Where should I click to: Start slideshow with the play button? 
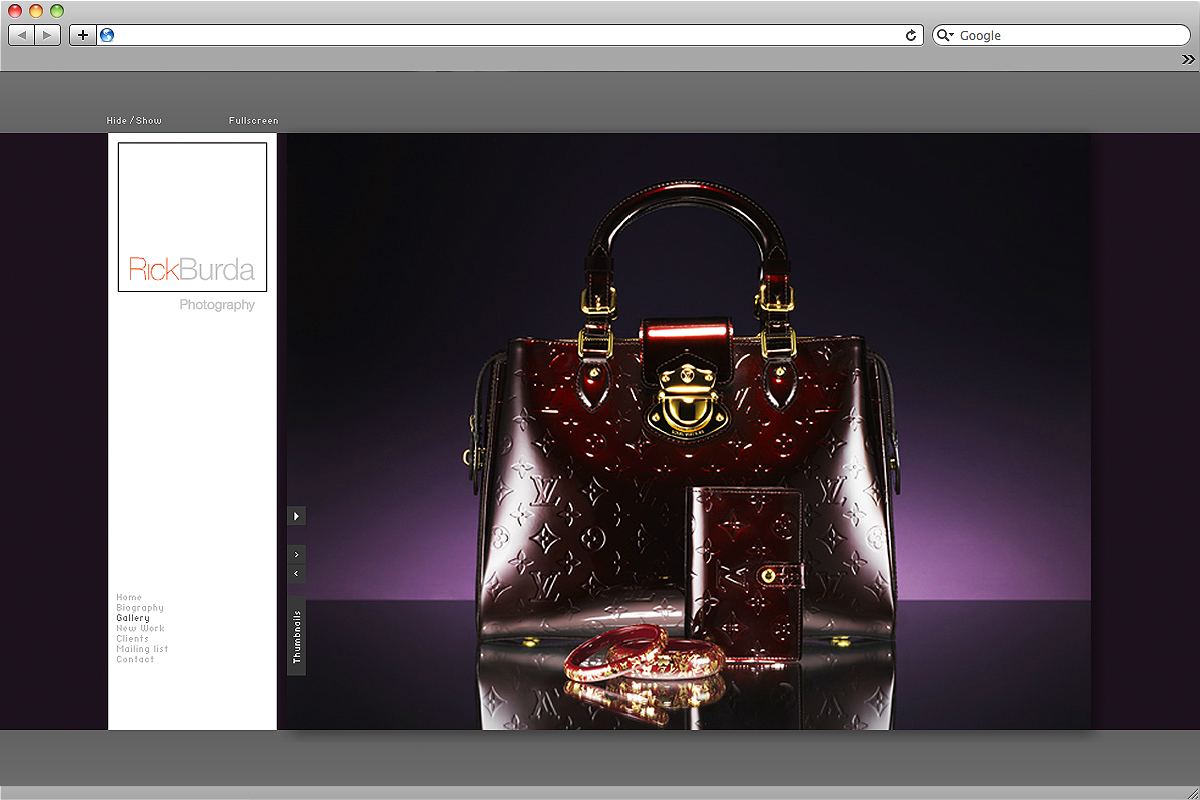tap(297, 516)
